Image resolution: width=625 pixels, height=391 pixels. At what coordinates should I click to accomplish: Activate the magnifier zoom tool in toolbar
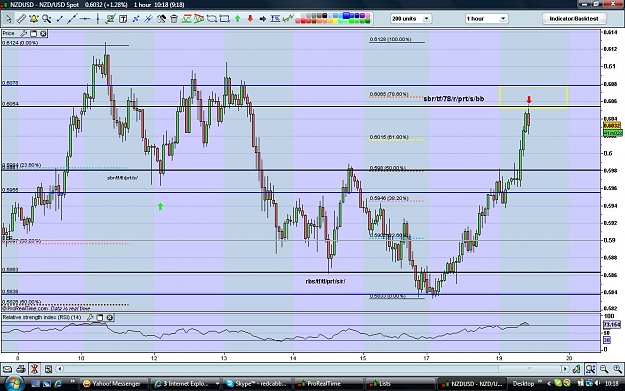point(47,19)
